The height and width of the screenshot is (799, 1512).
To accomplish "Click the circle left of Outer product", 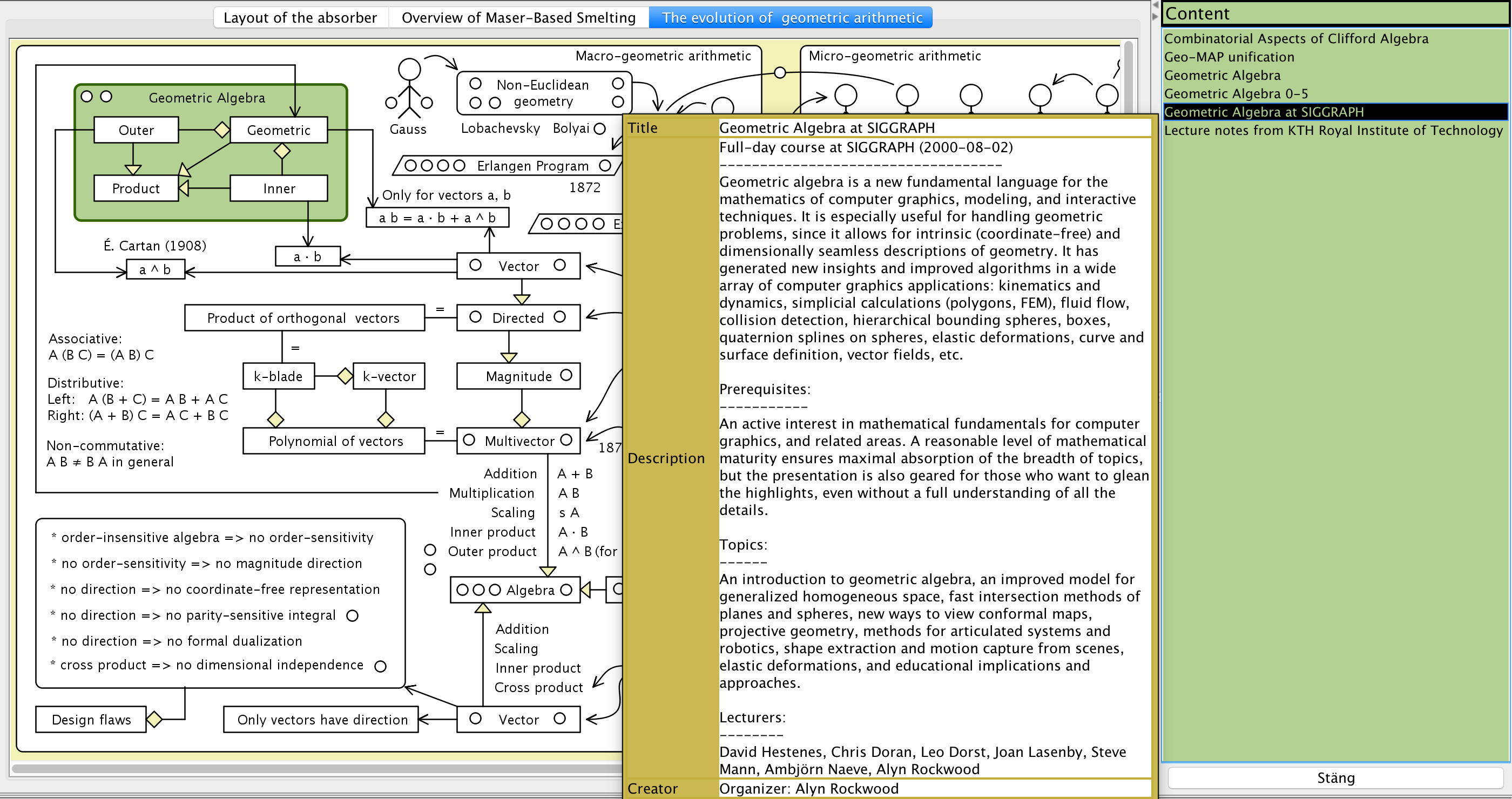I will (x=430, y=550).
